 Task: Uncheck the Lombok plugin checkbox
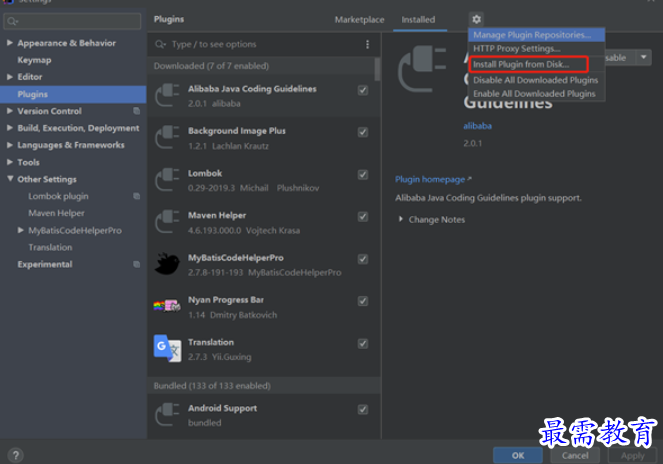click(363, 174)
